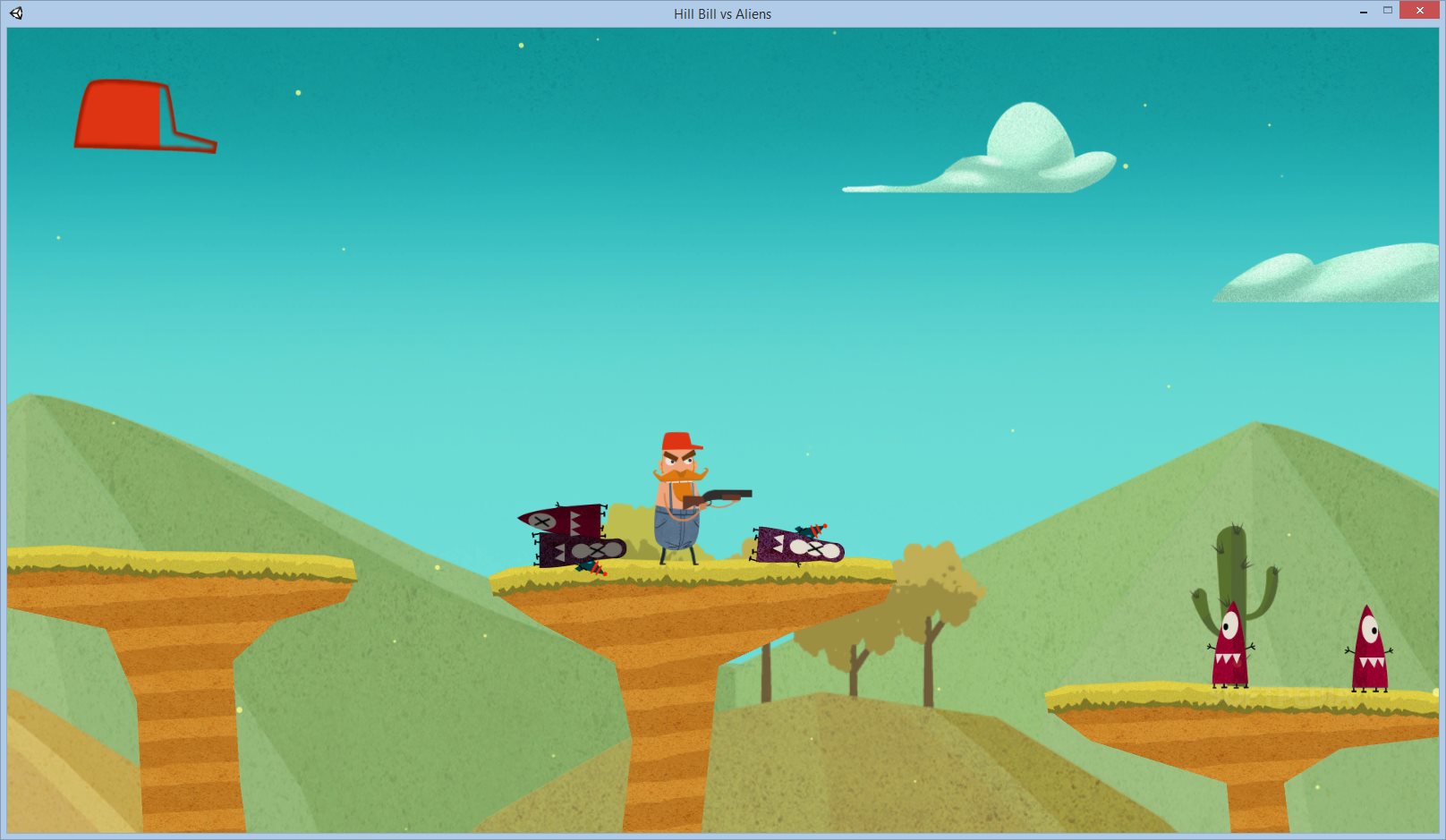
Task: Click the green cactus on the platform
Action: point(1235,579)
